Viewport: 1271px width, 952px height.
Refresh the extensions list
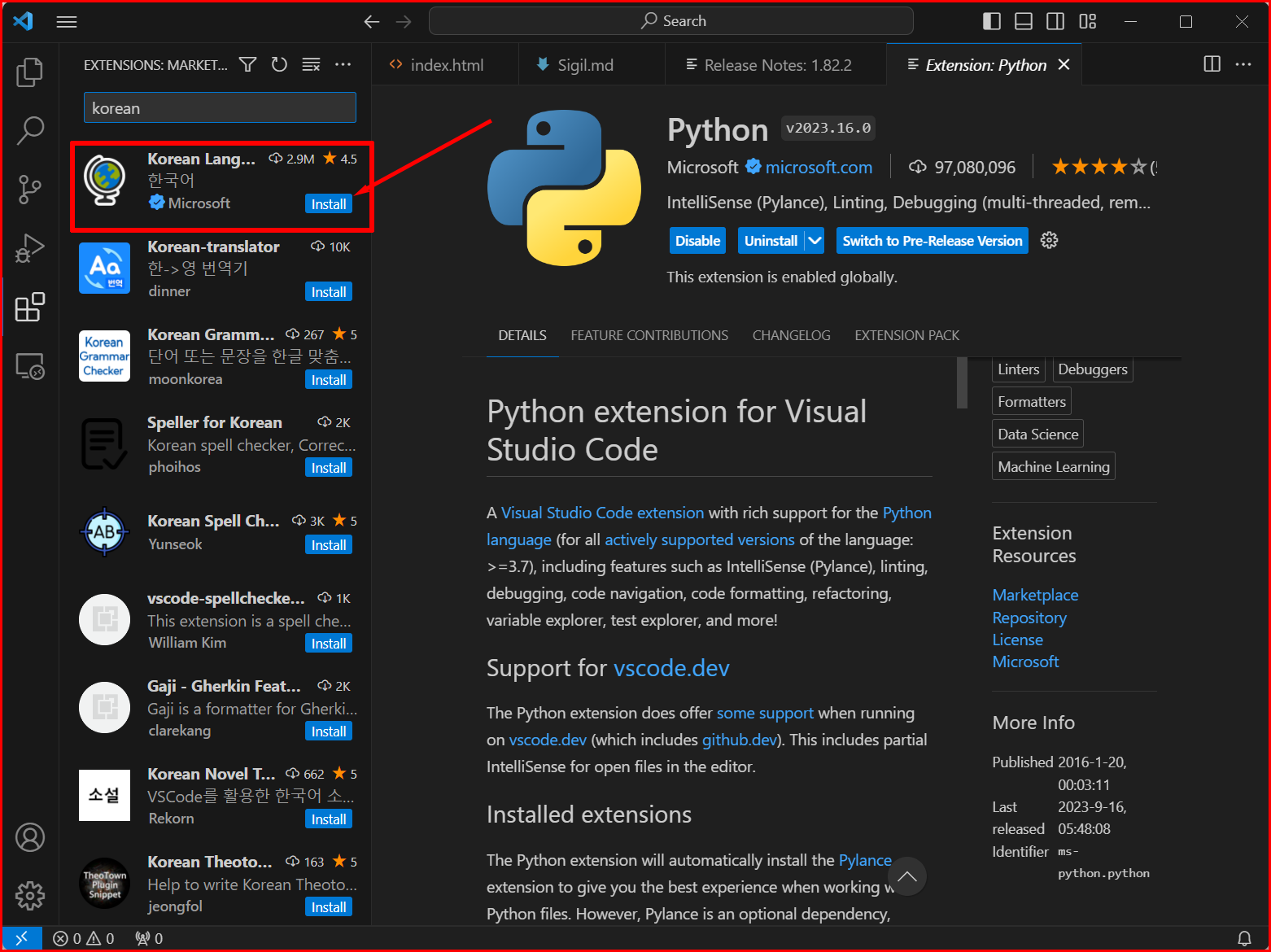(x=279, y=64)
